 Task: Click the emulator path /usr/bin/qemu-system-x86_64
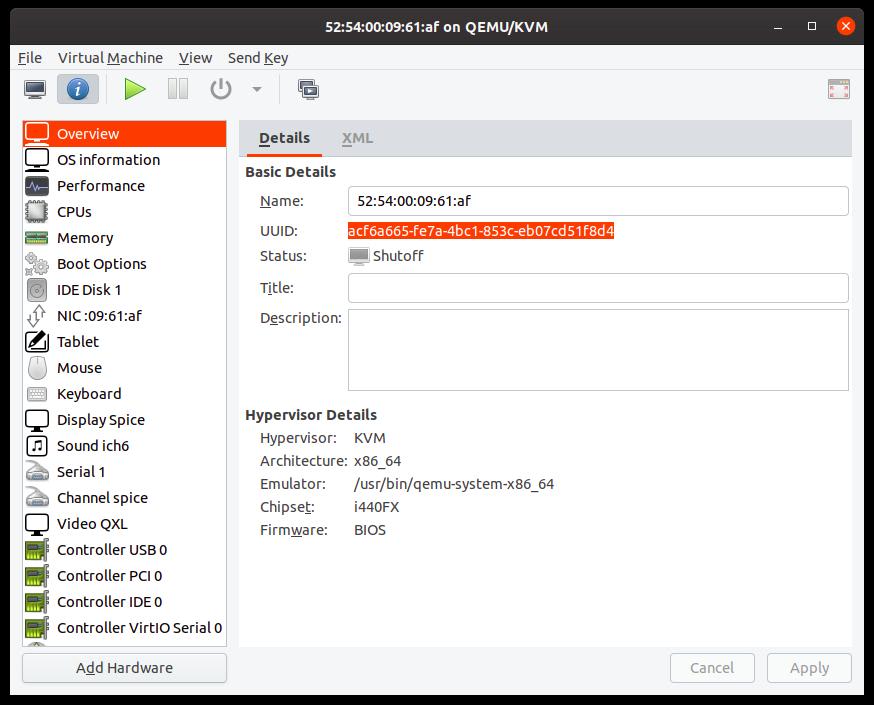[454, 484]
